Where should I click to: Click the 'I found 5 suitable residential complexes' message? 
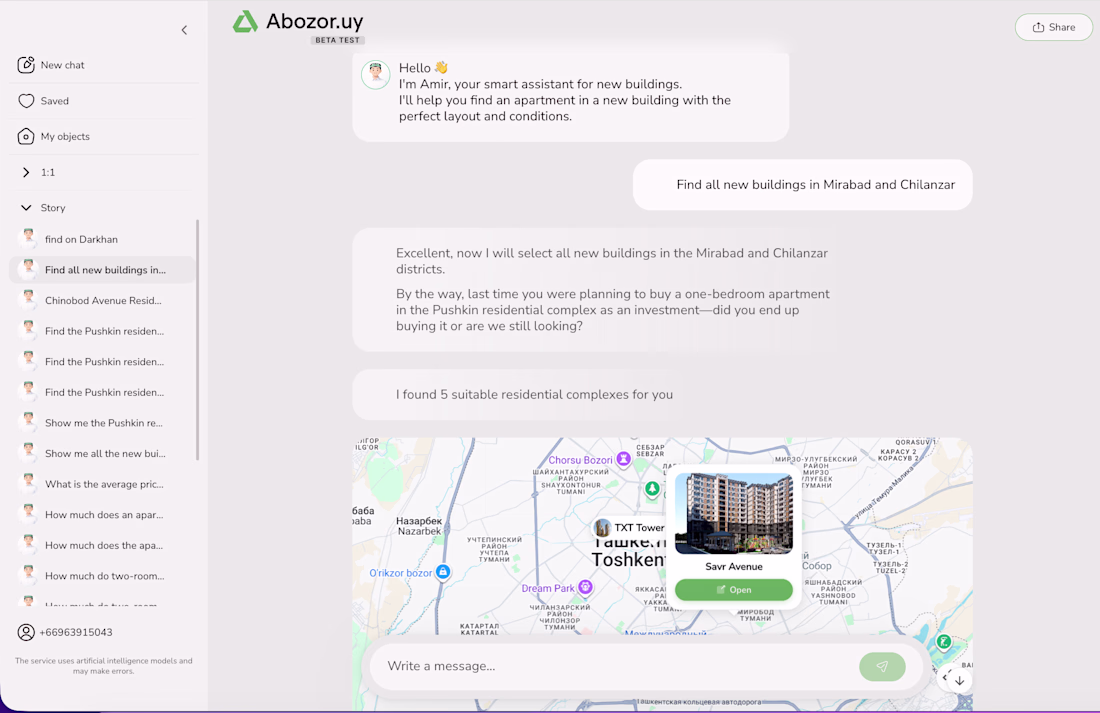[x=534, y=394]
